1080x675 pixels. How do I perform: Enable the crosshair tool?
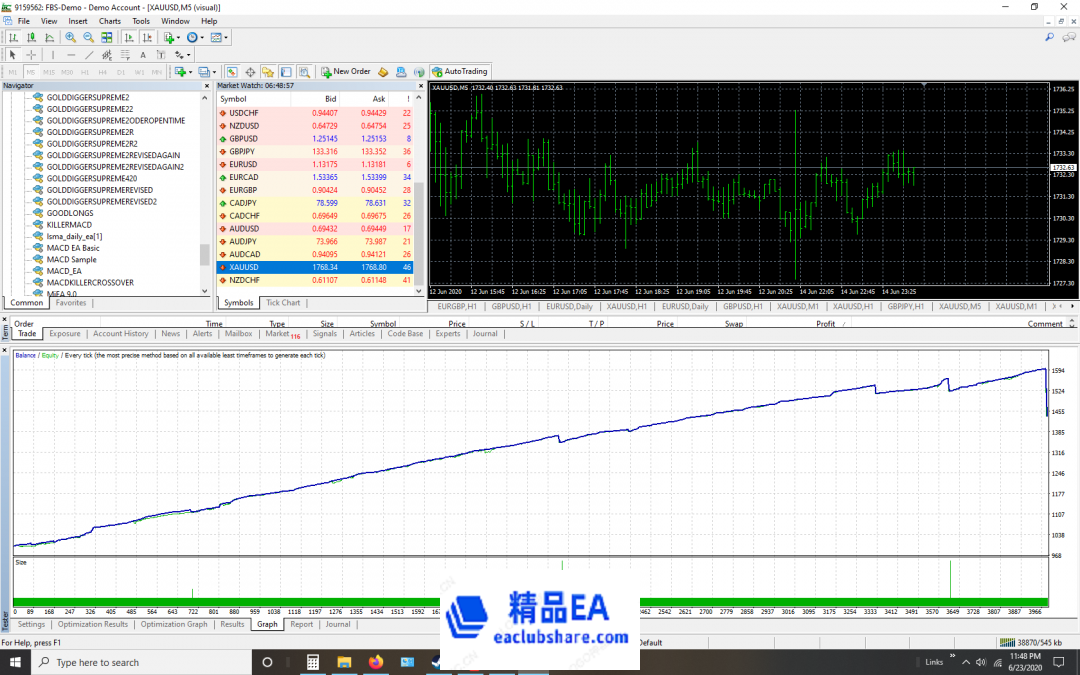[31, 54]
